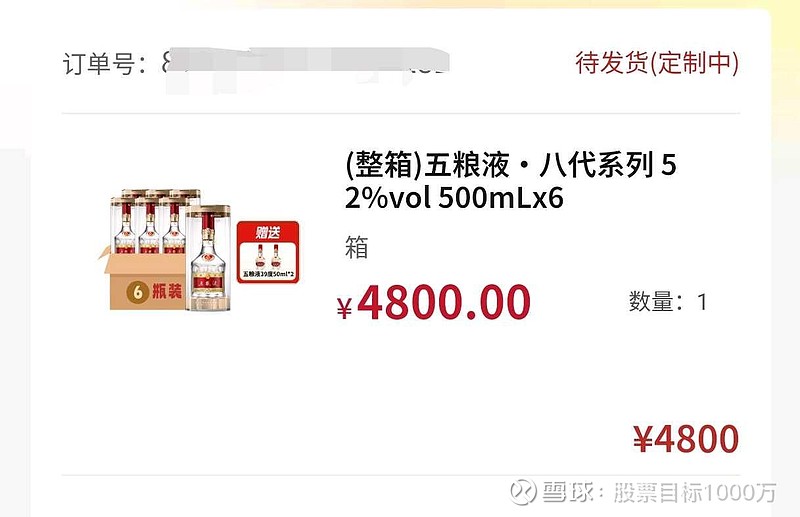Tap the two mini gift bottles picture
Screen dimensions: 800x517
coord(268,256)
